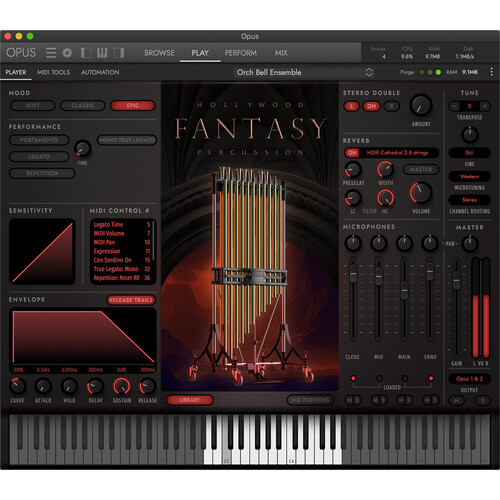Click the Mic Positions button

tap(310, 400)
